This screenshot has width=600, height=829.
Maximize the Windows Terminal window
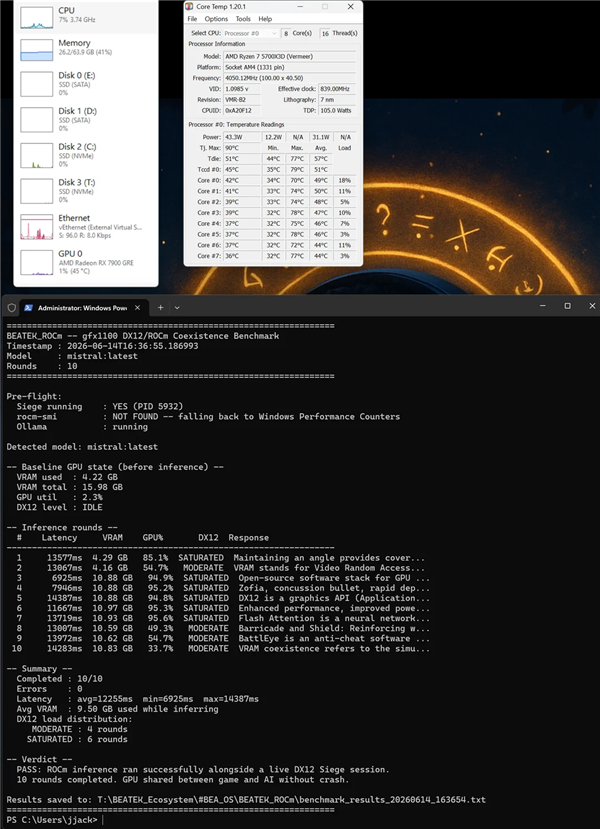click(x=567, y=306)
